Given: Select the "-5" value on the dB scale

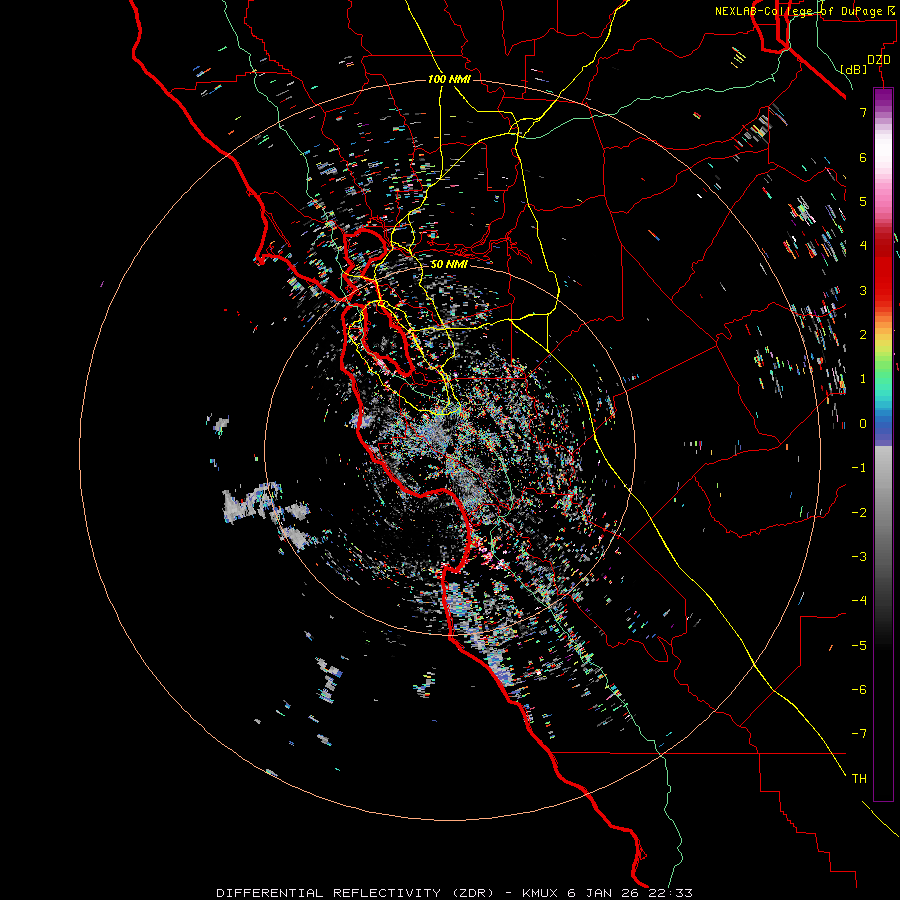Looking at the screenshot, I should click(859, 645).
